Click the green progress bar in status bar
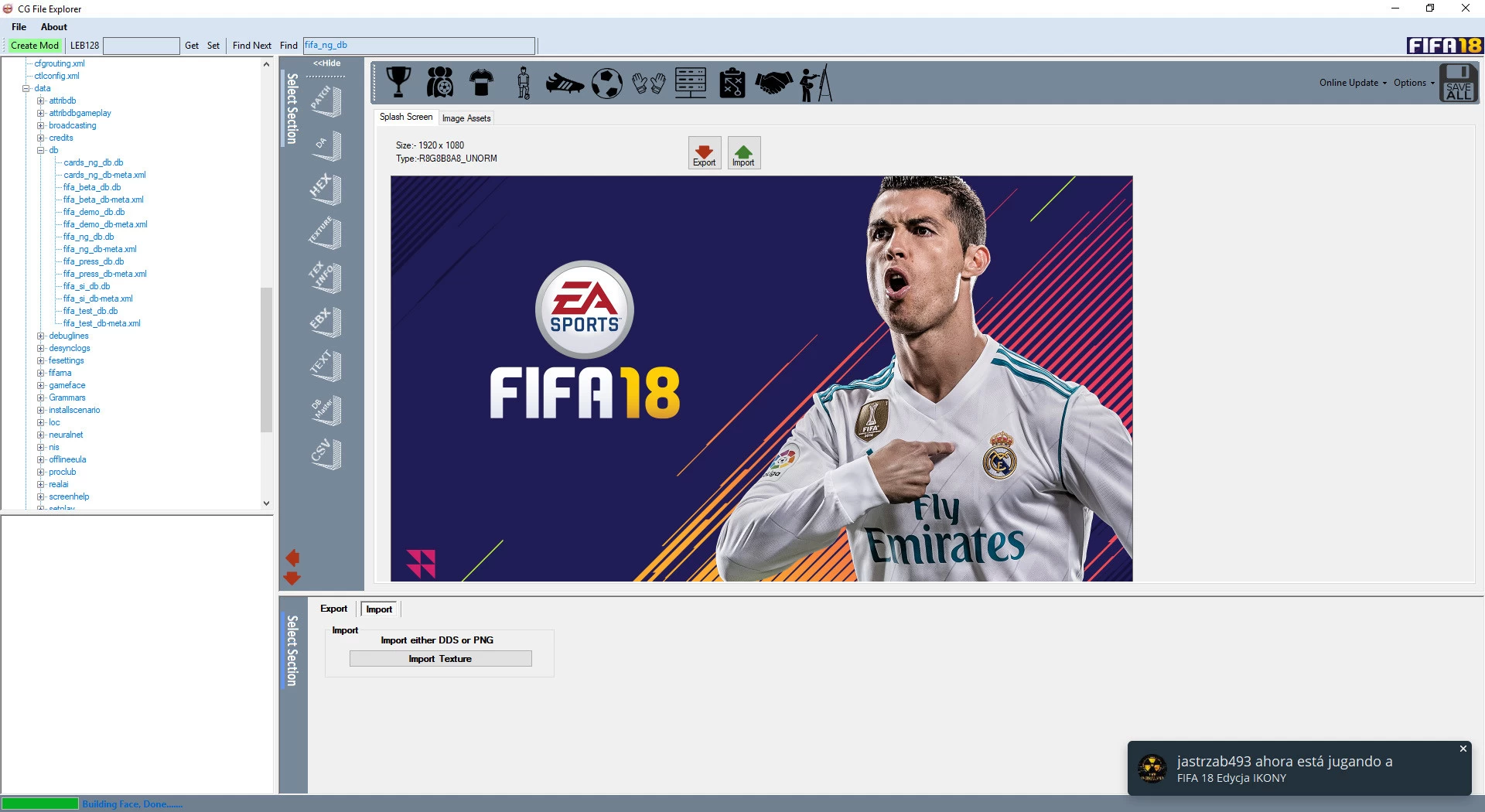Screen dimensions: 1485x812 coord(39,803)
